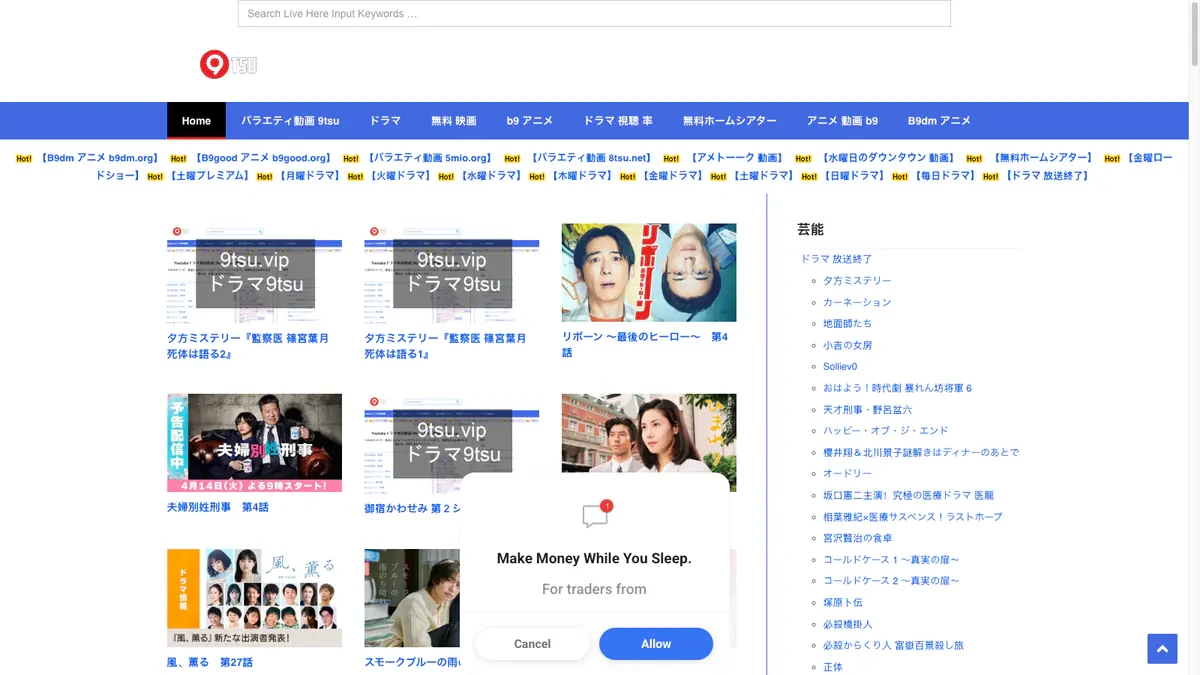Click the 9tsu site logo
This screenshot has width=1200, height=675.
[x=229, y=65]
